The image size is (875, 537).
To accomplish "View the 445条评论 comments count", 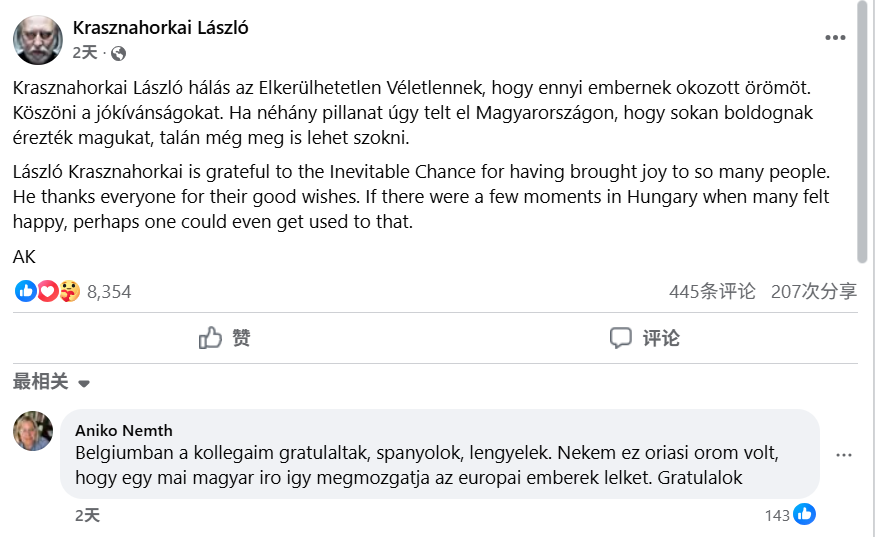I will (712, 291).
